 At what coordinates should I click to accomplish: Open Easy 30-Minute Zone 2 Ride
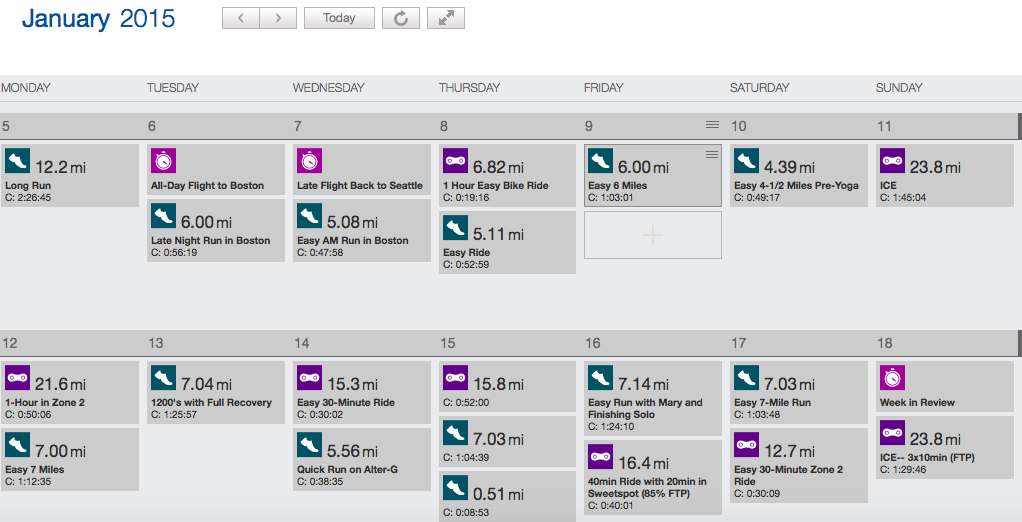coord(788,475)
